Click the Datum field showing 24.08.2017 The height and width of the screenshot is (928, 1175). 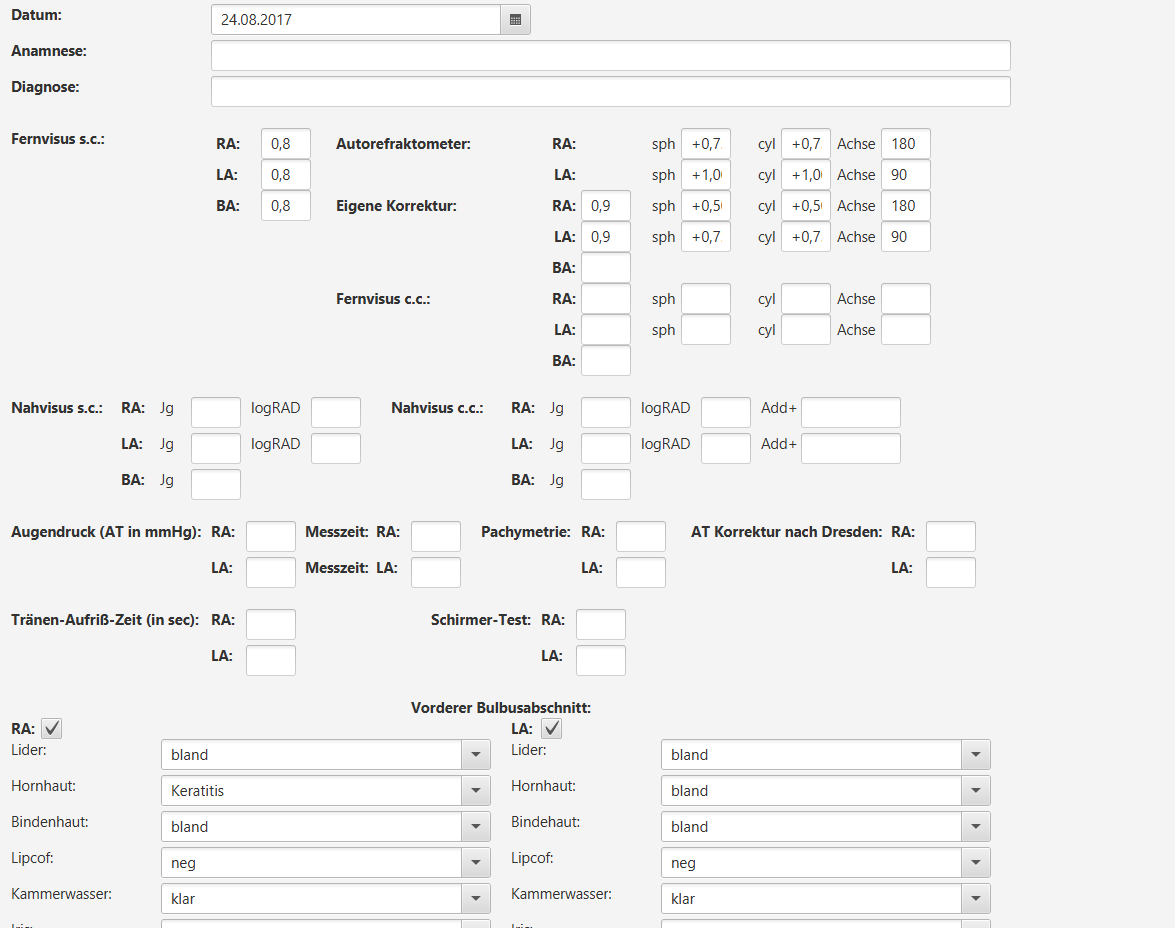356,19
